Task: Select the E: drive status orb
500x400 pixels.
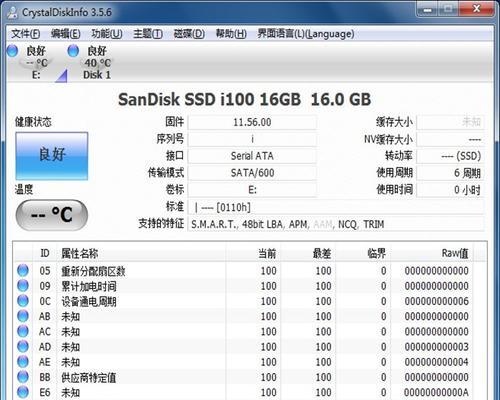Action: (12, 51)
